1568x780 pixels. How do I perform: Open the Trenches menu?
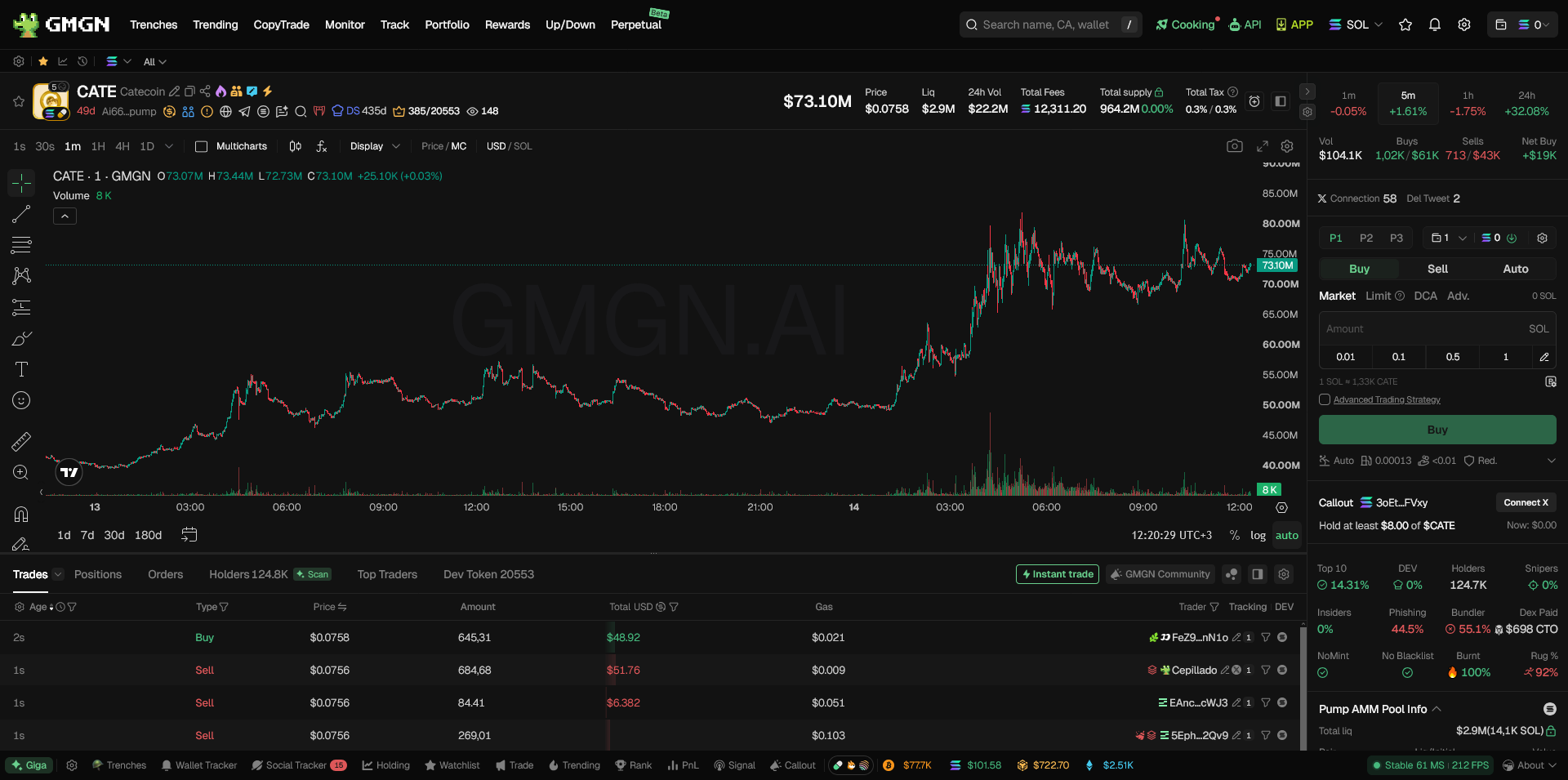pos(154,25)
